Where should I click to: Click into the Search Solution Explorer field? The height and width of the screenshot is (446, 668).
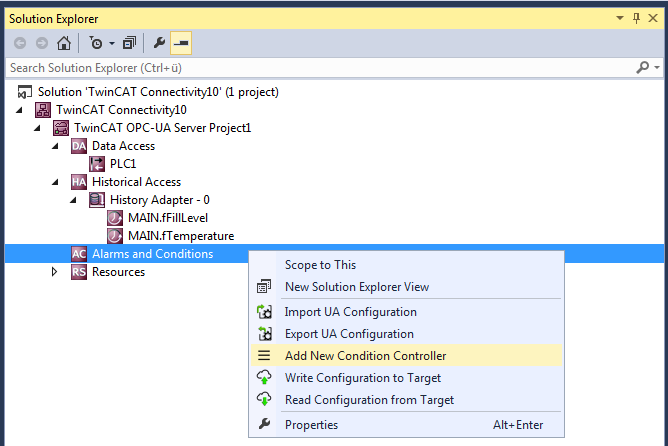(320, 68)
